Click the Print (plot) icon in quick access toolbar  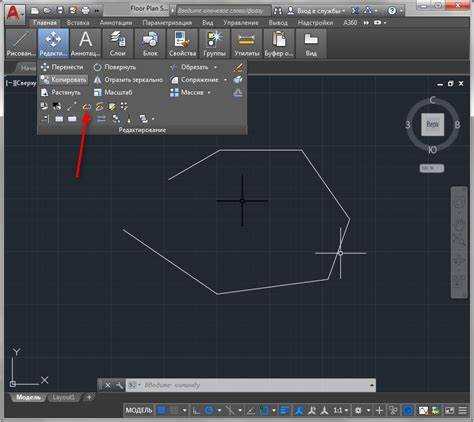click(86, 11)
